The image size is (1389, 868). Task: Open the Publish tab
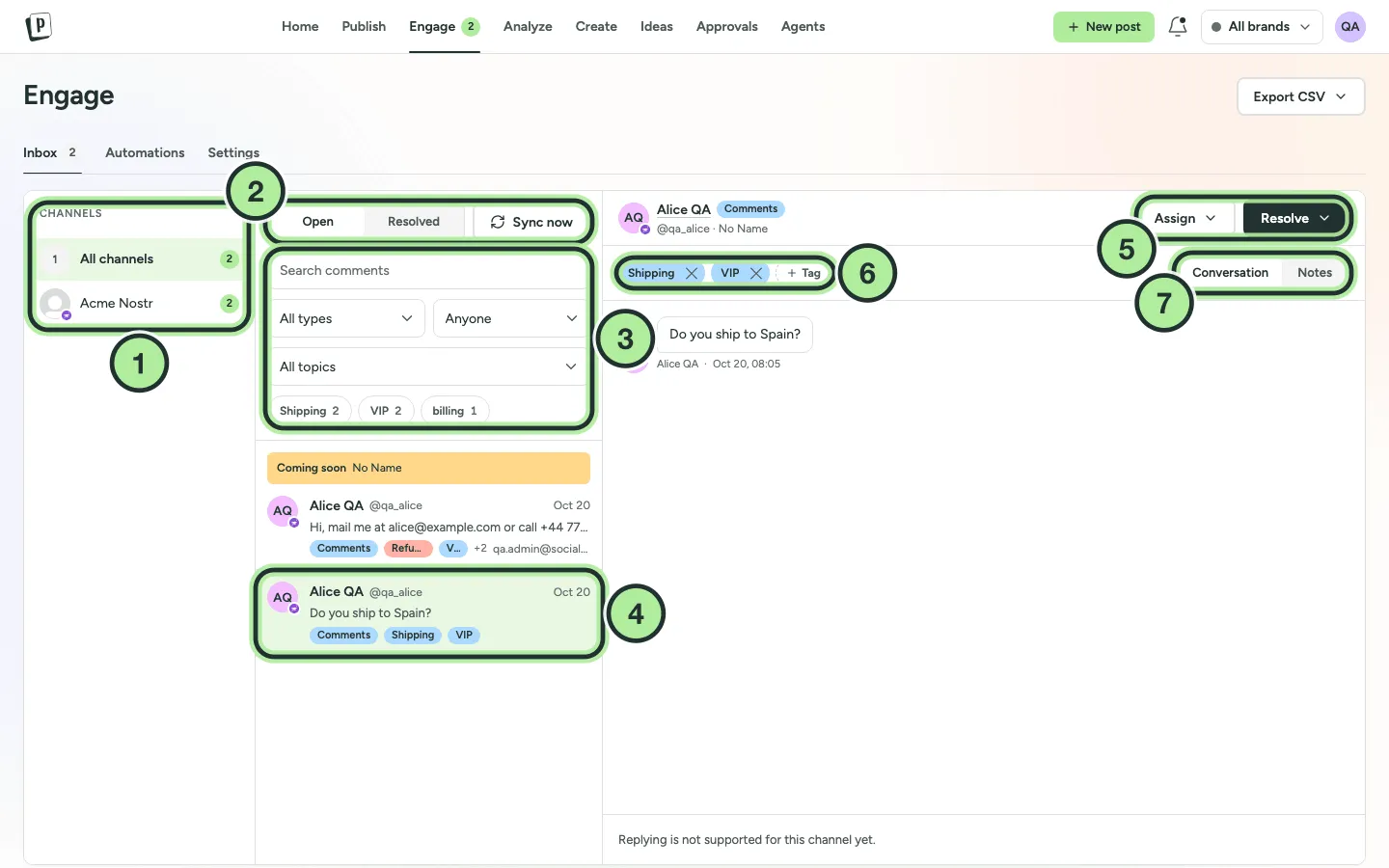click(364, 27)
